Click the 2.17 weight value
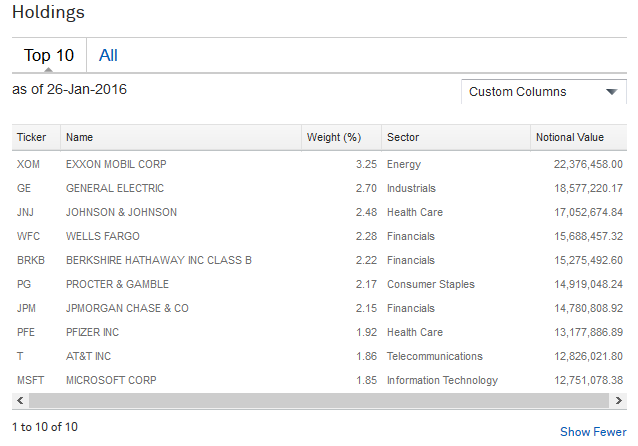The width and height of the screenshot is (638, 446). point(366,284)
